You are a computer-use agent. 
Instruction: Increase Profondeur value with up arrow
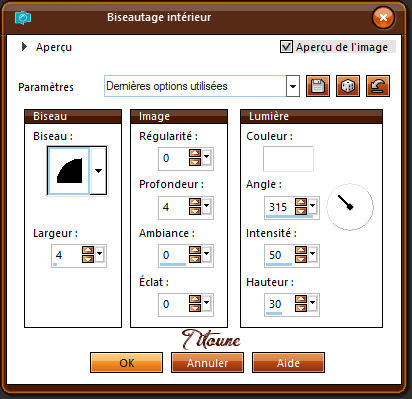coord(195,202)
